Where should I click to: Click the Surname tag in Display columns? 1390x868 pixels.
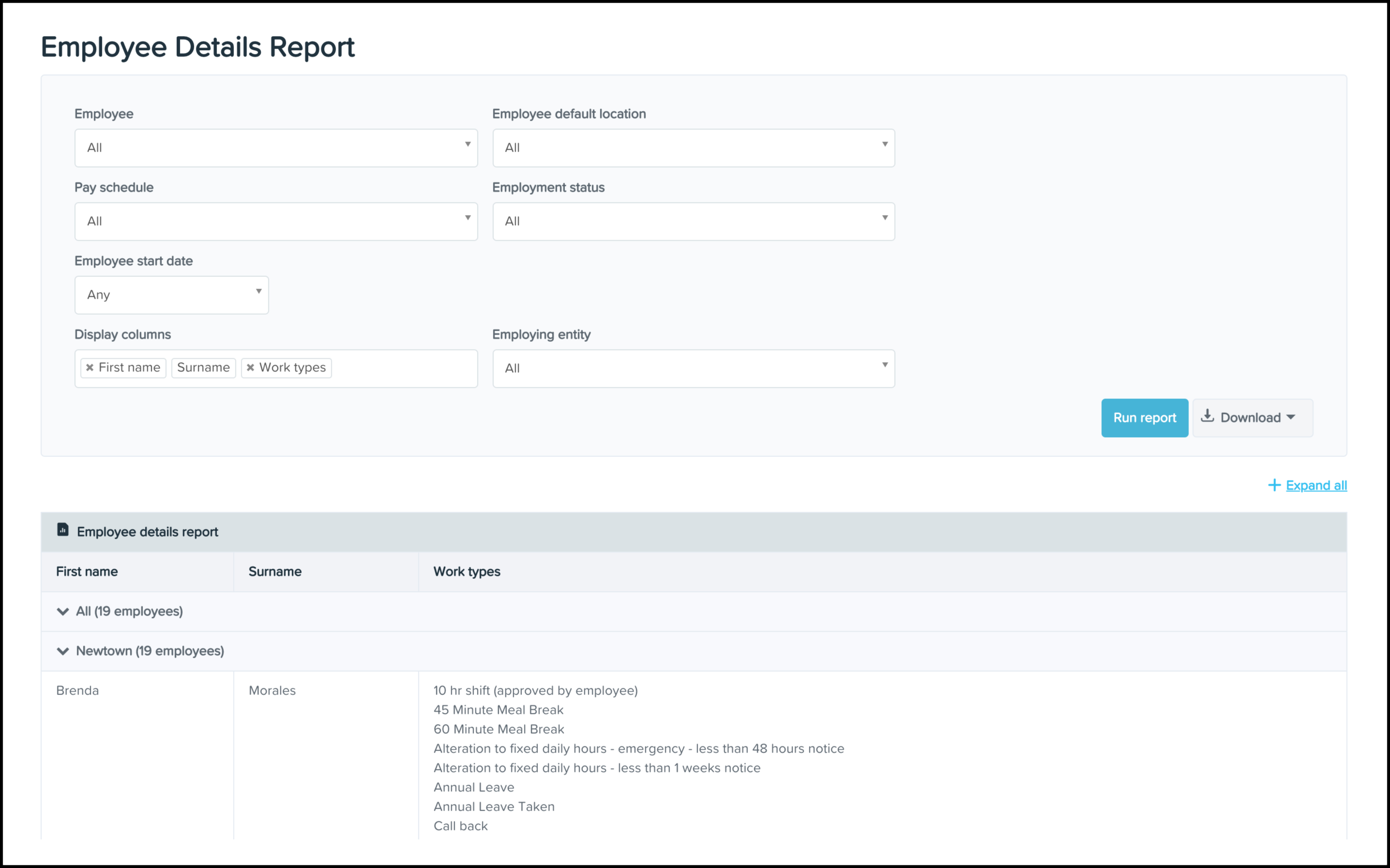[203, 368]
